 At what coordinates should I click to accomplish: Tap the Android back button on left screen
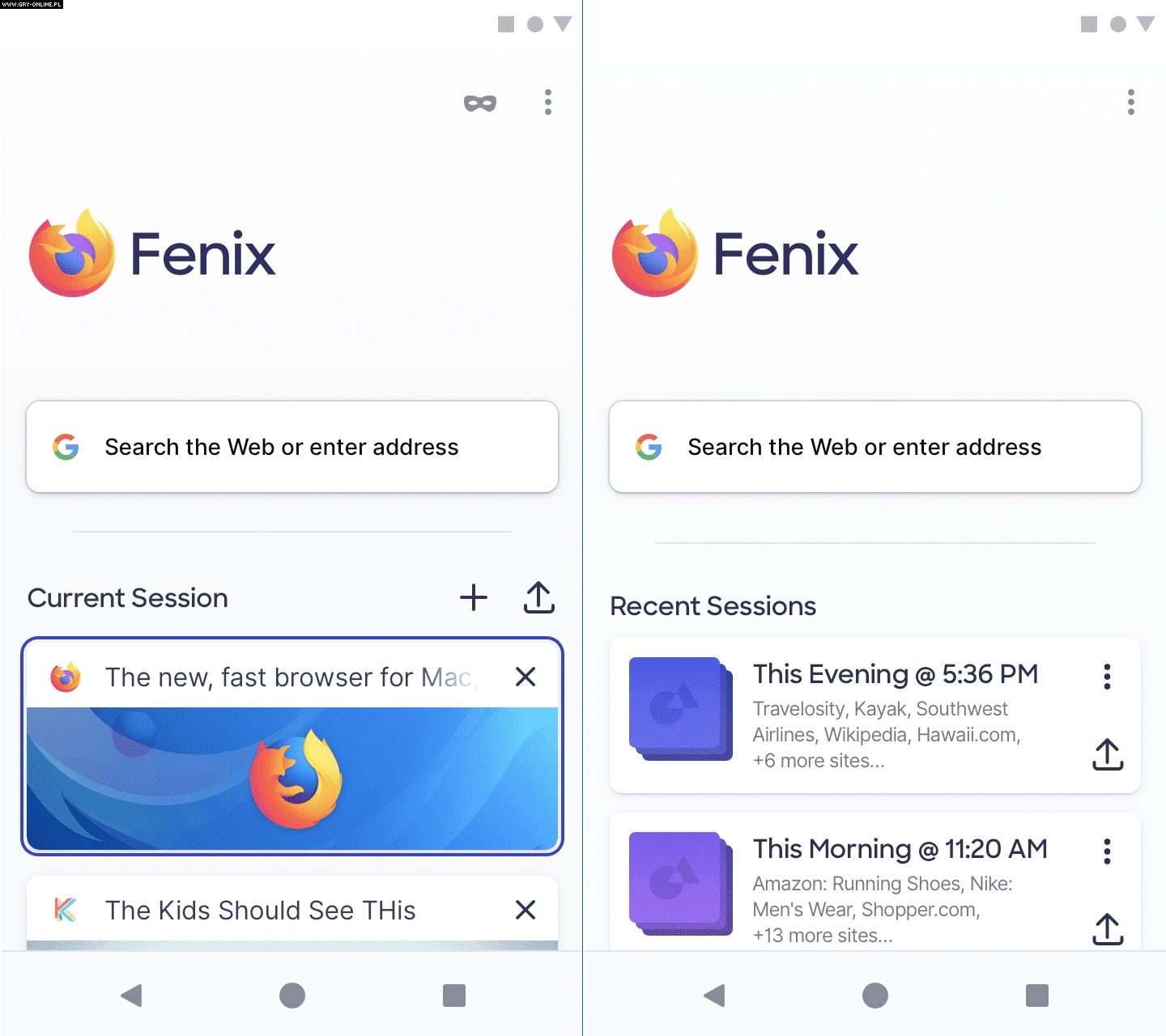[131, 996]
